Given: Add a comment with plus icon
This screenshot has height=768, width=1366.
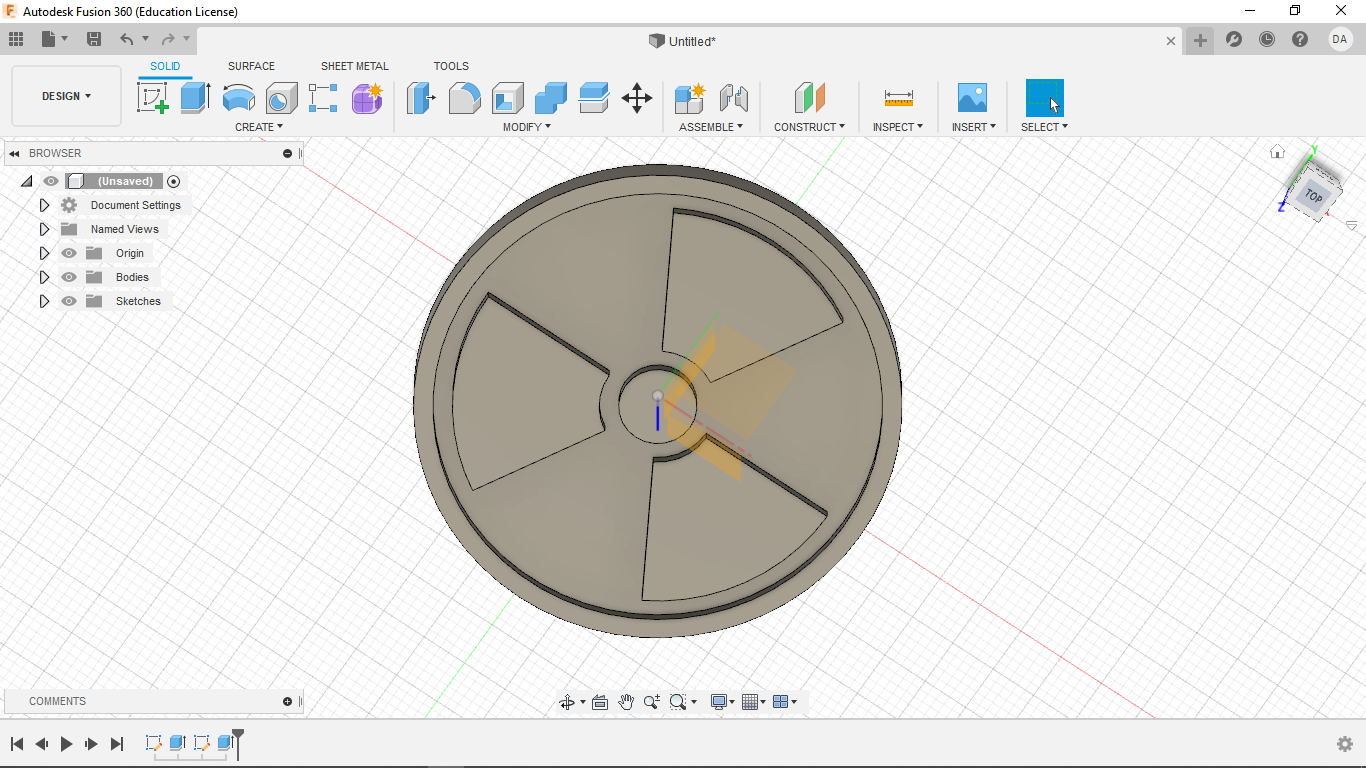Looking at the screenshot, I should click(x=288, y=701).
